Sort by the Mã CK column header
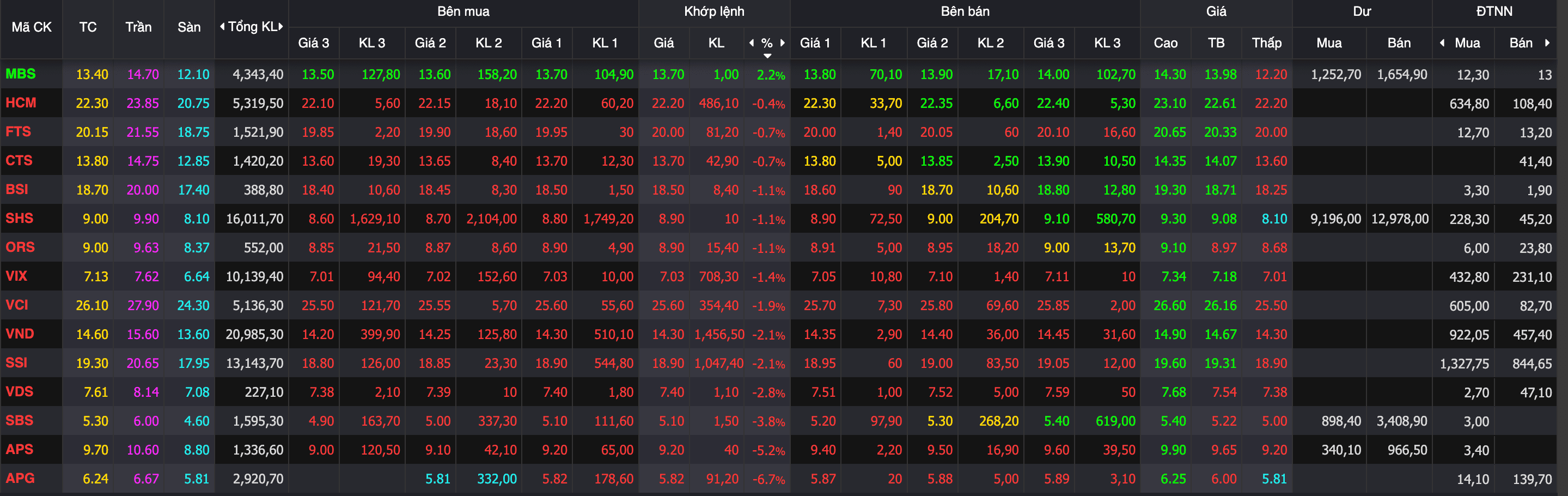Viewport: 1568px width, 496px height. point(32,27)
